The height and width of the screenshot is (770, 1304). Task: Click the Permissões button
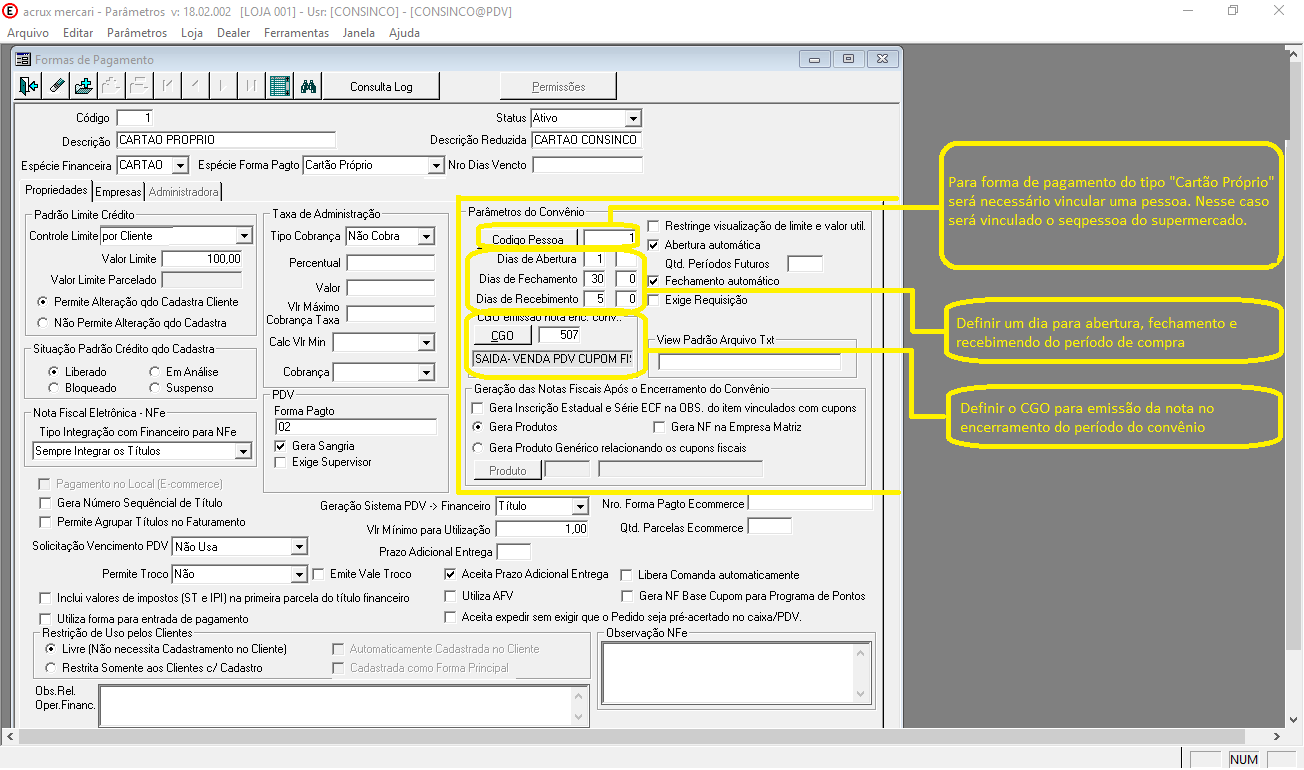[559, 87]
